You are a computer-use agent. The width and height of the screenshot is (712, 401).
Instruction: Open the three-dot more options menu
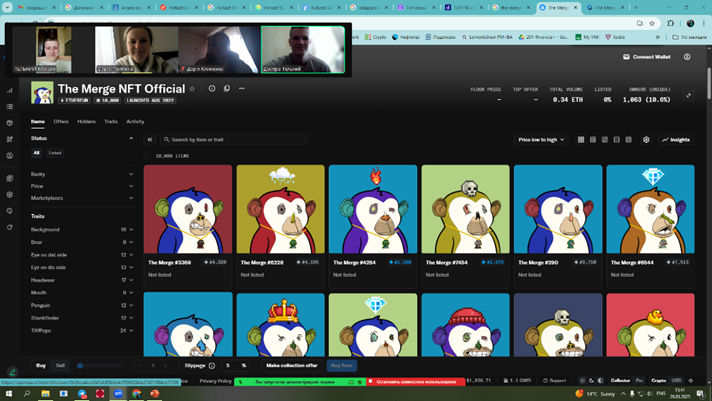click(242, 89)
